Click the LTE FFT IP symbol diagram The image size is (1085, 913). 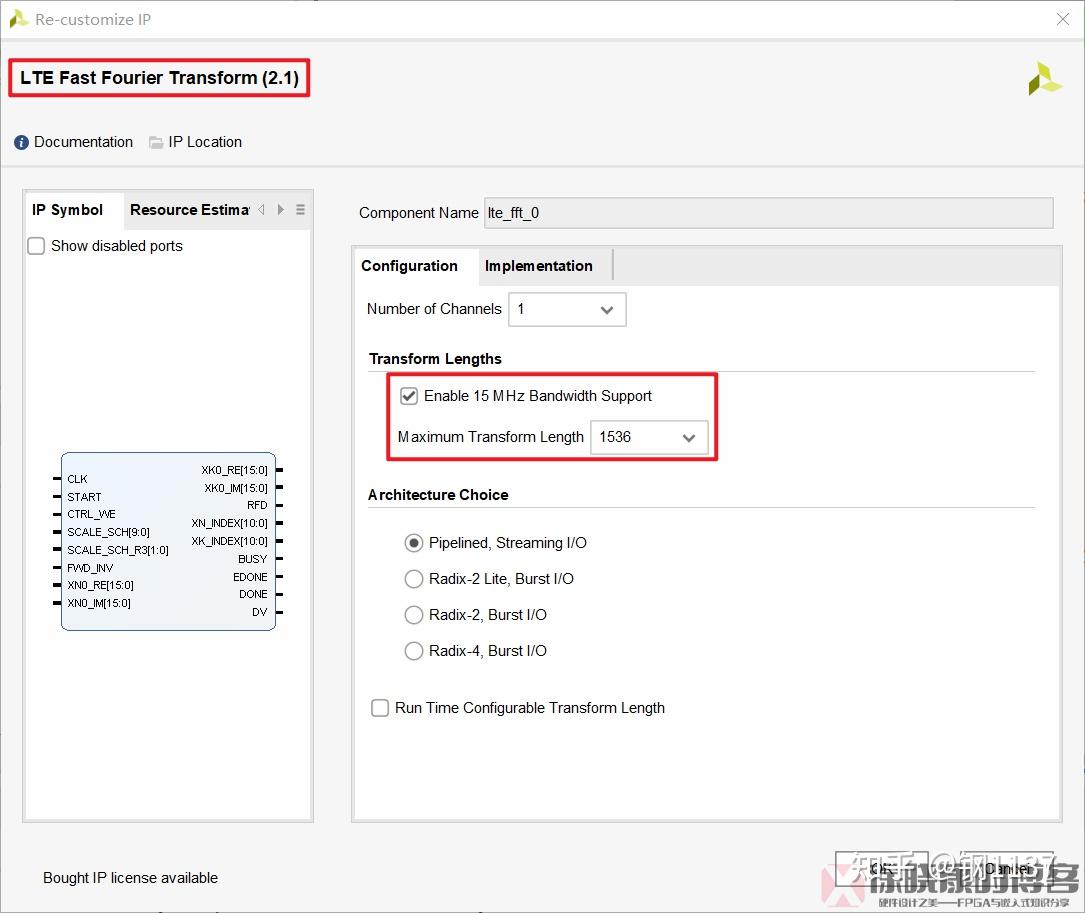pyautogui.click(x=168, y=540)
